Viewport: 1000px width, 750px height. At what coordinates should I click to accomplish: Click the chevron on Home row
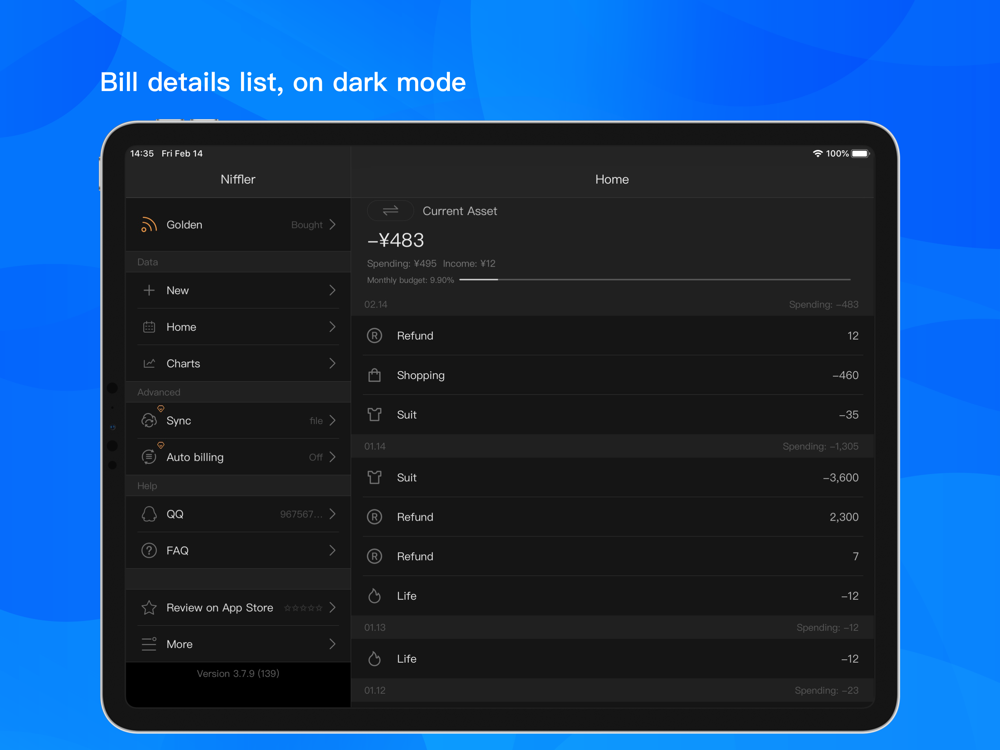pos(332,327)
